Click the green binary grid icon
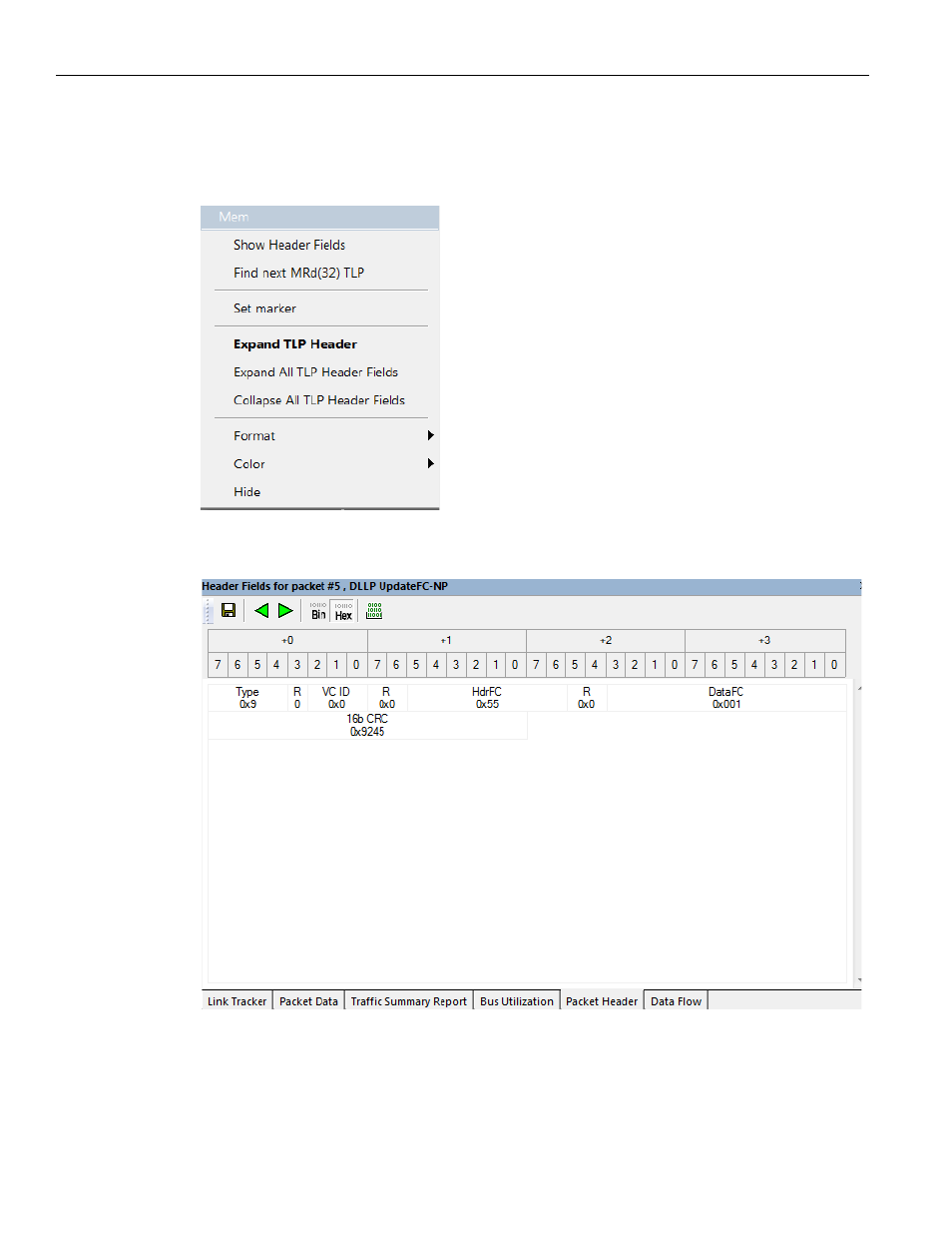 tap(375, 610)
